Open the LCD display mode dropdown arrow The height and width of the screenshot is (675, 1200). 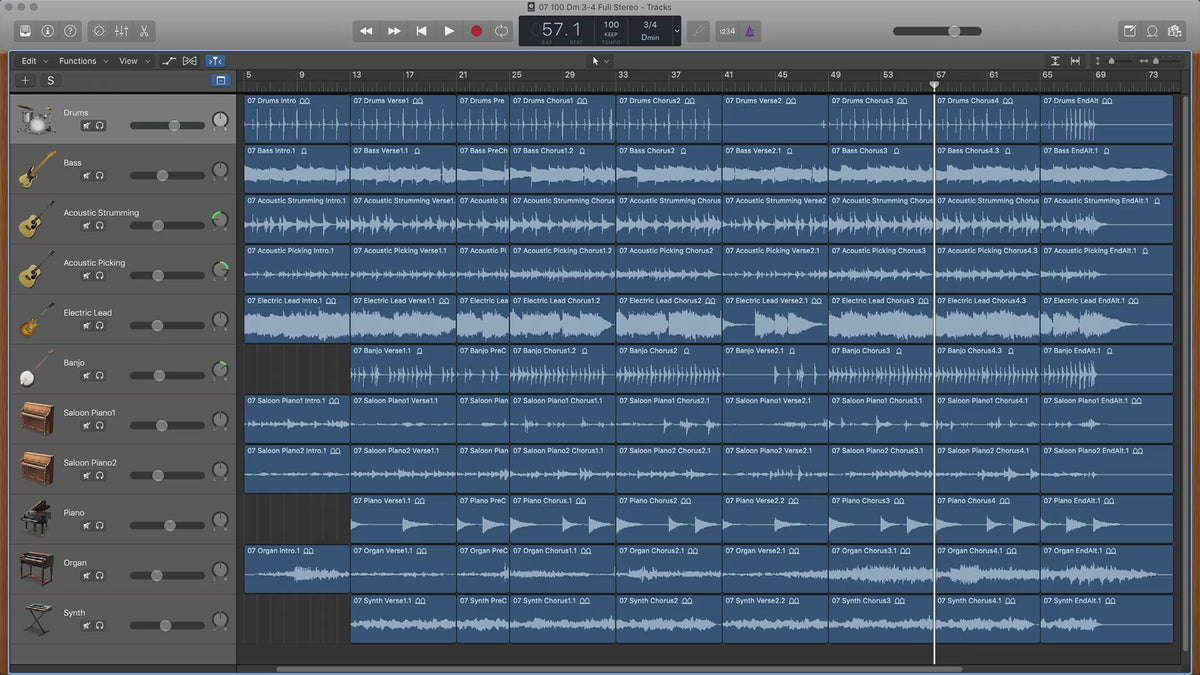(x=677, y=31)
